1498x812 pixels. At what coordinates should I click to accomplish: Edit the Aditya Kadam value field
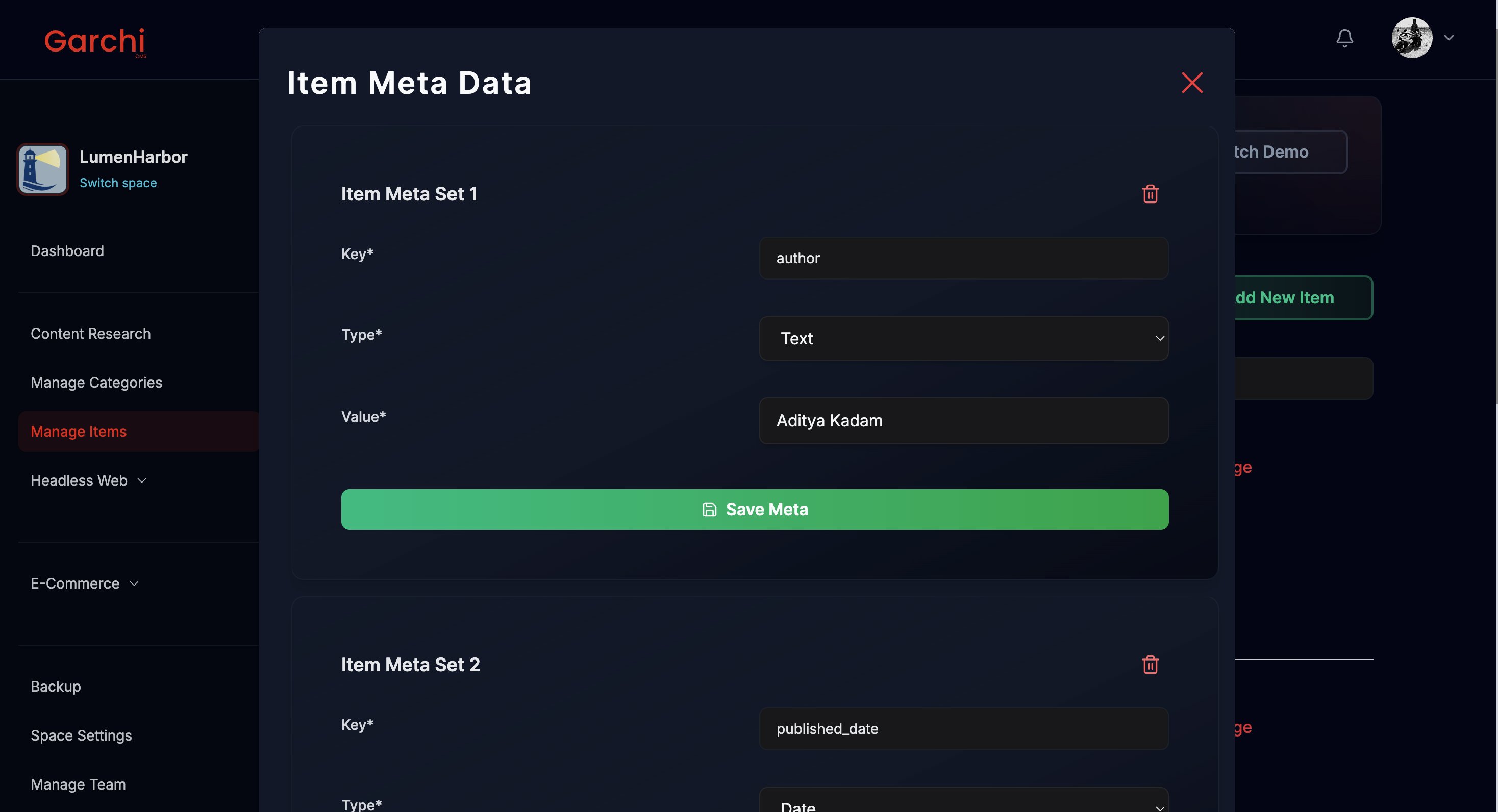[963, 421]
